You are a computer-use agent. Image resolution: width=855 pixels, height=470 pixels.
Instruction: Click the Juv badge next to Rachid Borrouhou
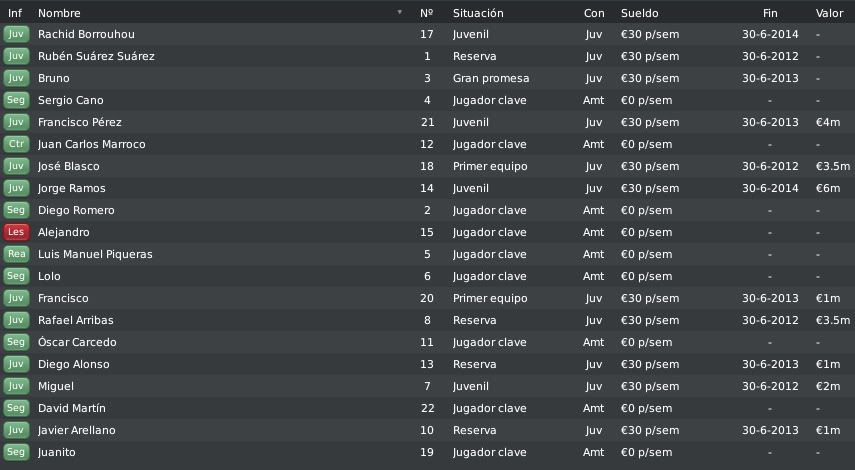(16, 34)
